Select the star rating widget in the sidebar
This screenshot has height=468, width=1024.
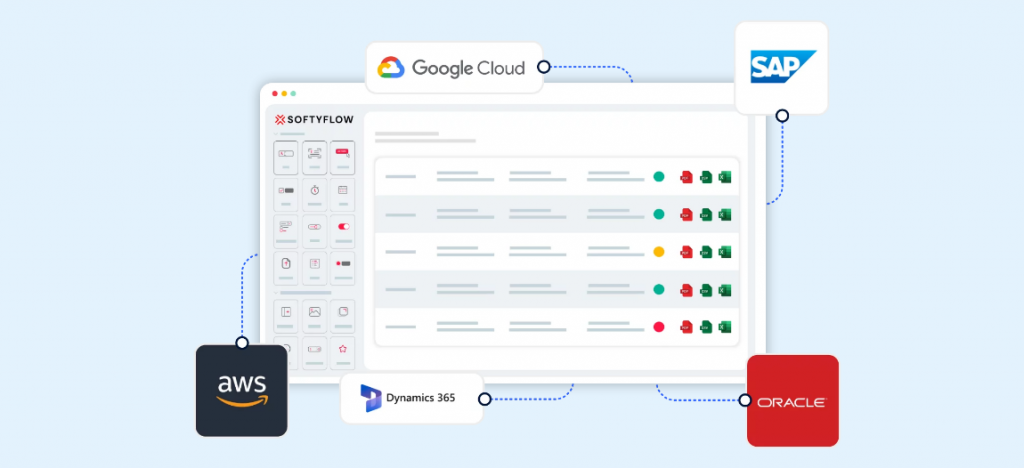343,349
